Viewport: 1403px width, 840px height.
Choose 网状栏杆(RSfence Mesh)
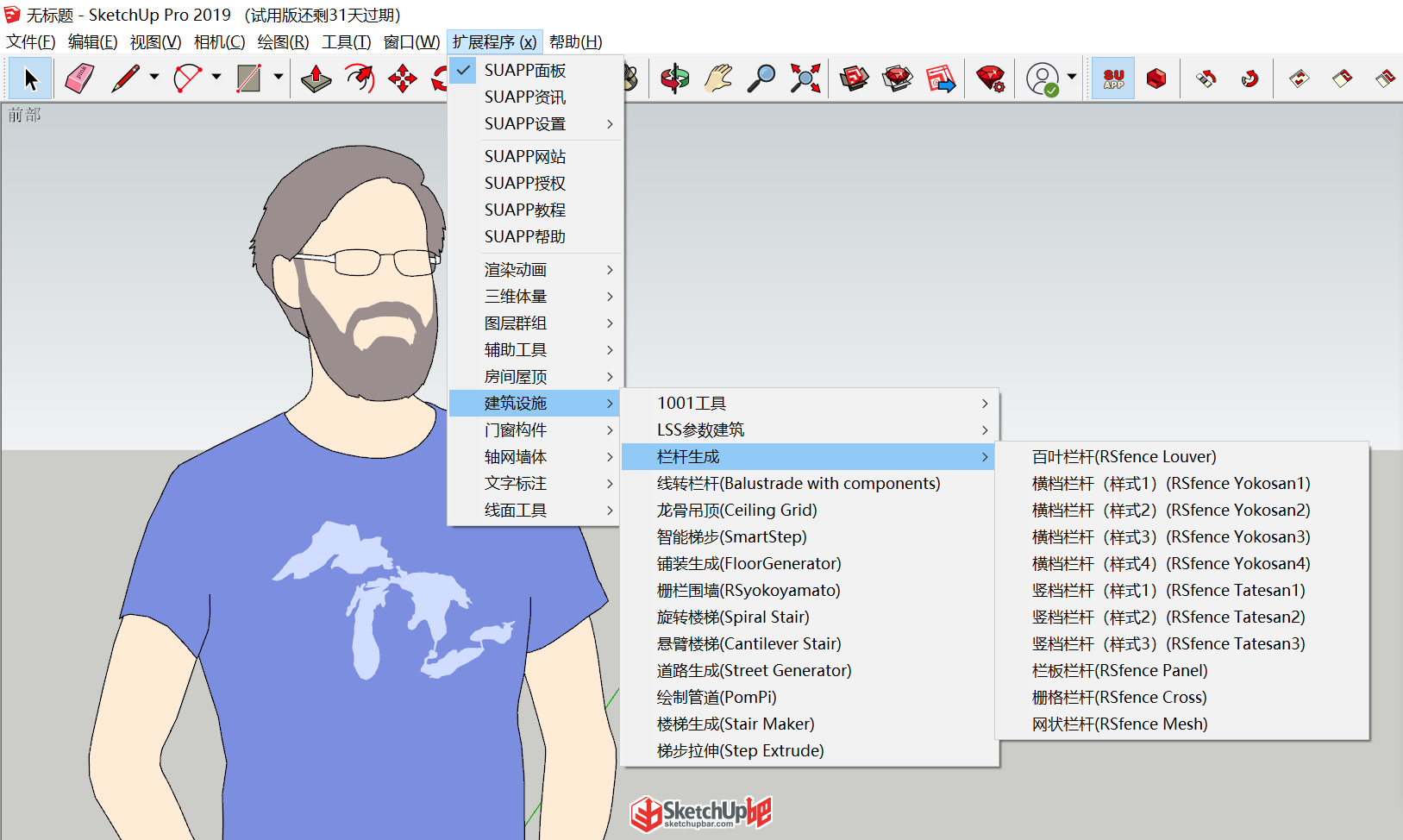click(x=1182, y=724)
